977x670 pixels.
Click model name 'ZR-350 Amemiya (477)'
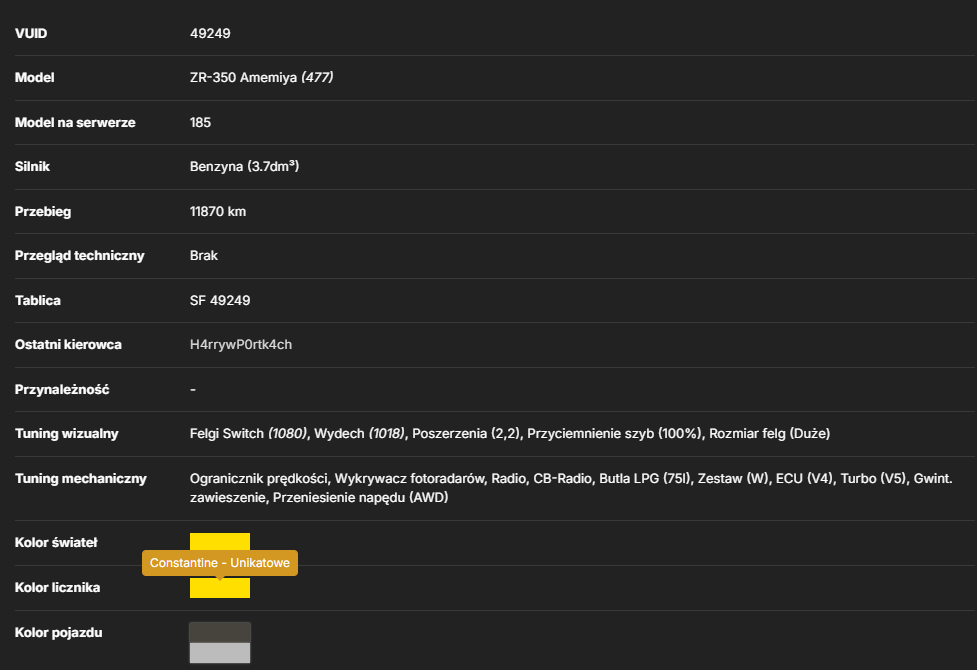click(x=262, y=77)
